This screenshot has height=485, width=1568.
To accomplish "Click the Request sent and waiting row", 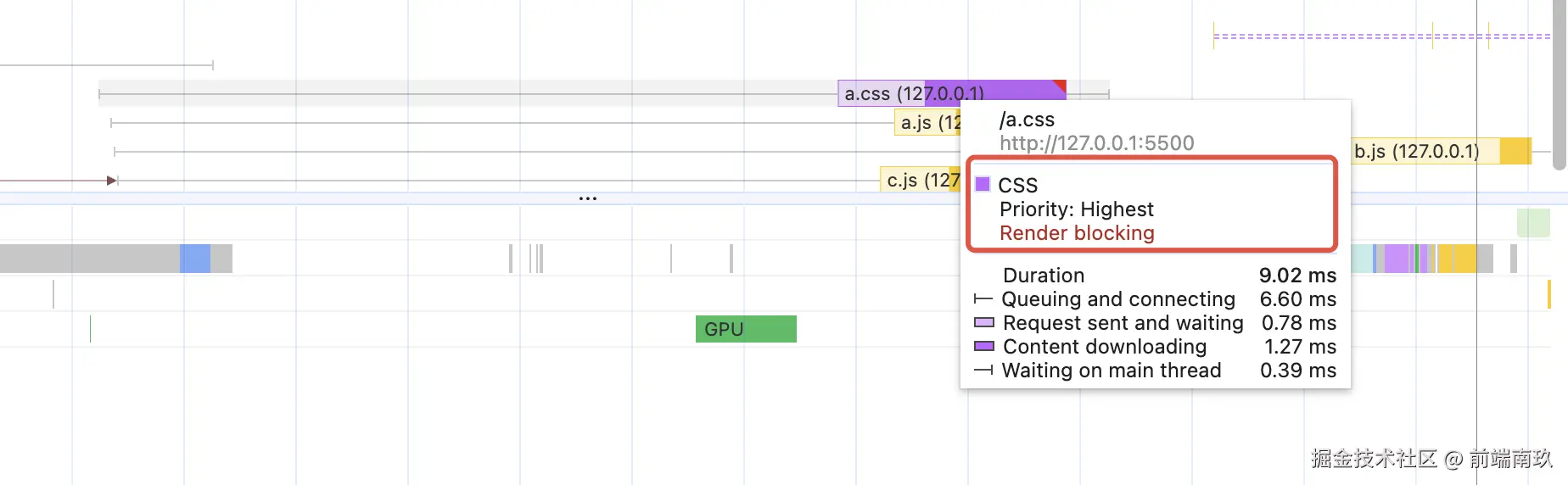I will point(1155,323).
